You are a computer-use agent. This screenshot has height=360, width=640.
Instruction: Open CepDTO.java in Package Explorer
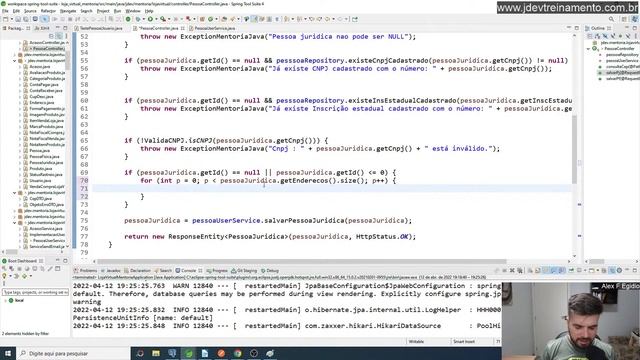[40, 199]
